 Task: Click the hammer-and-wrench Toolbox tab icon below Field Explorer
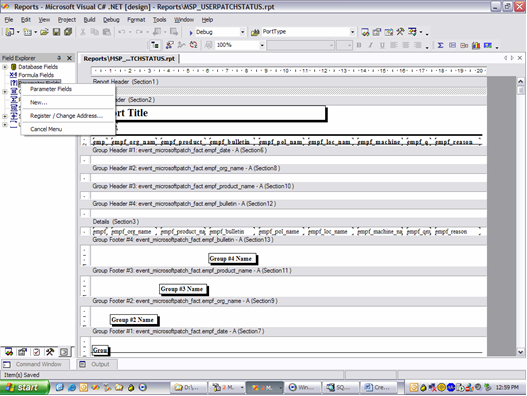coord(50,352)
